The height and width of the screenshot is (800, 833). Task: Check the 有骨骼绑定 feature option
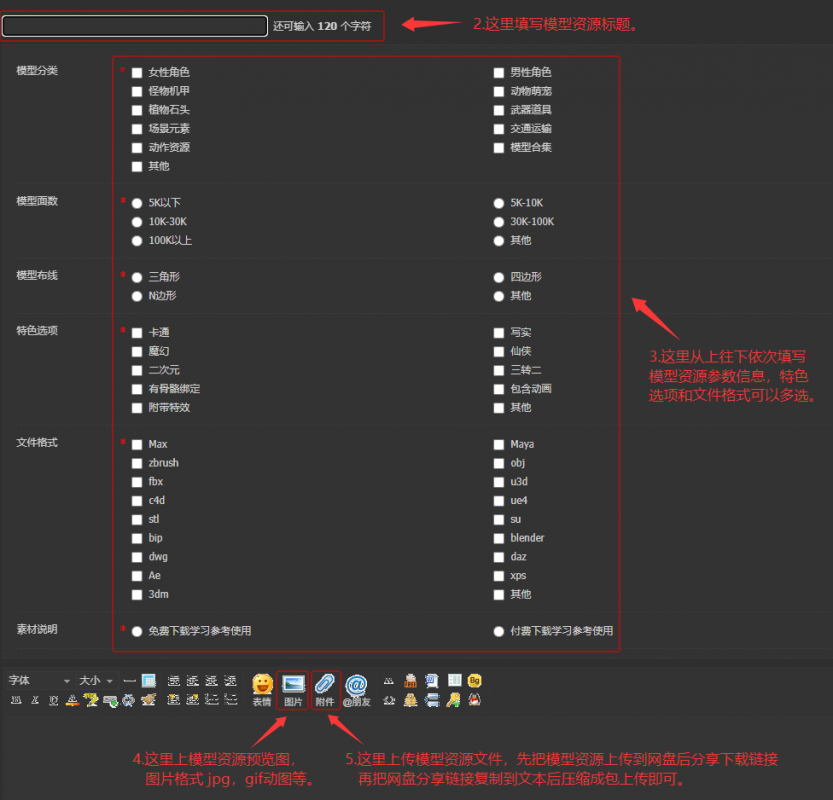[x=137, y=389]
